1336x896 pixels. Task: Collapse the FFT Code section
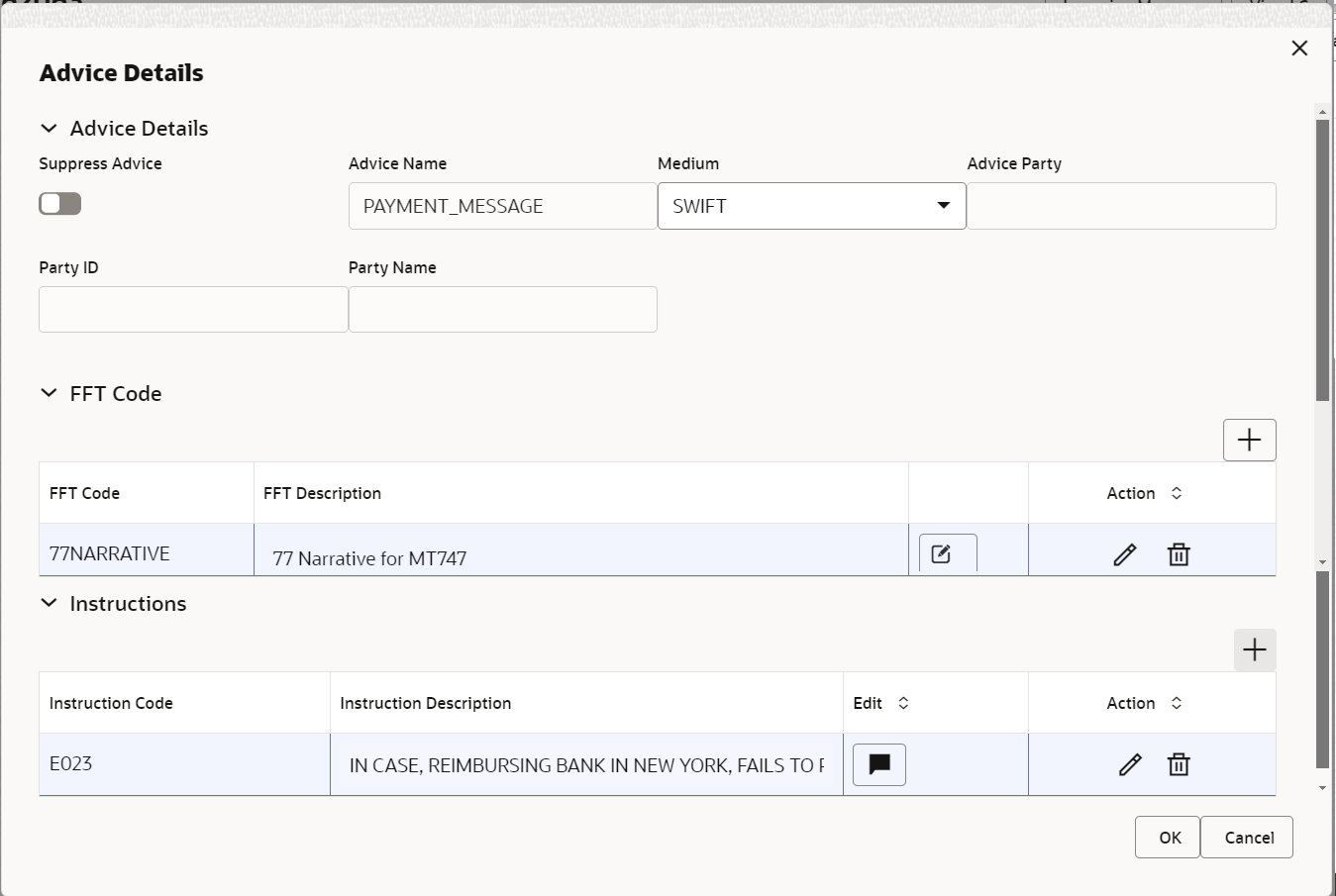point(49,393)
